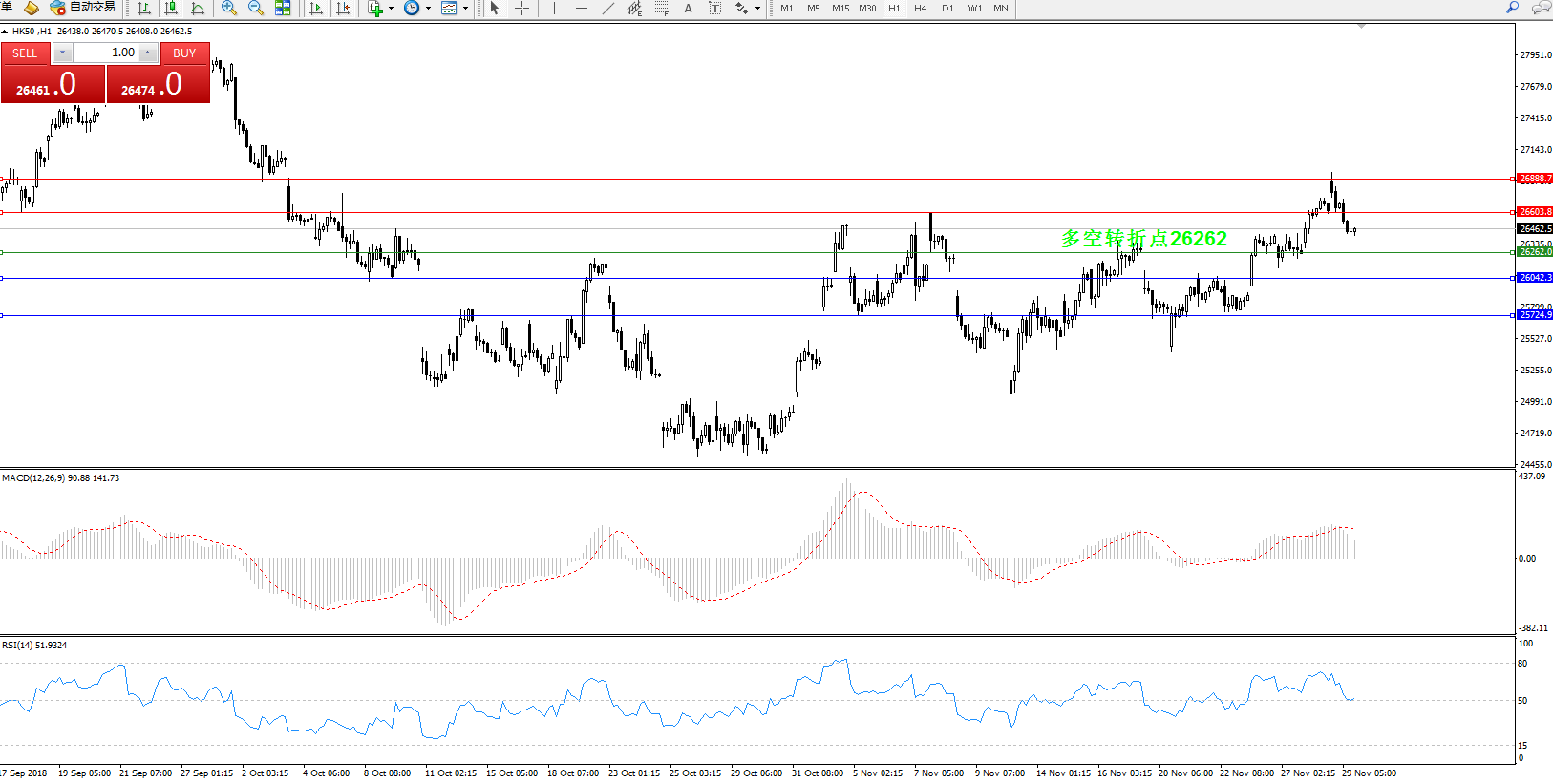Zoom in on the chart
This screenshot has width=1553, height=784.
click(229, 9)
